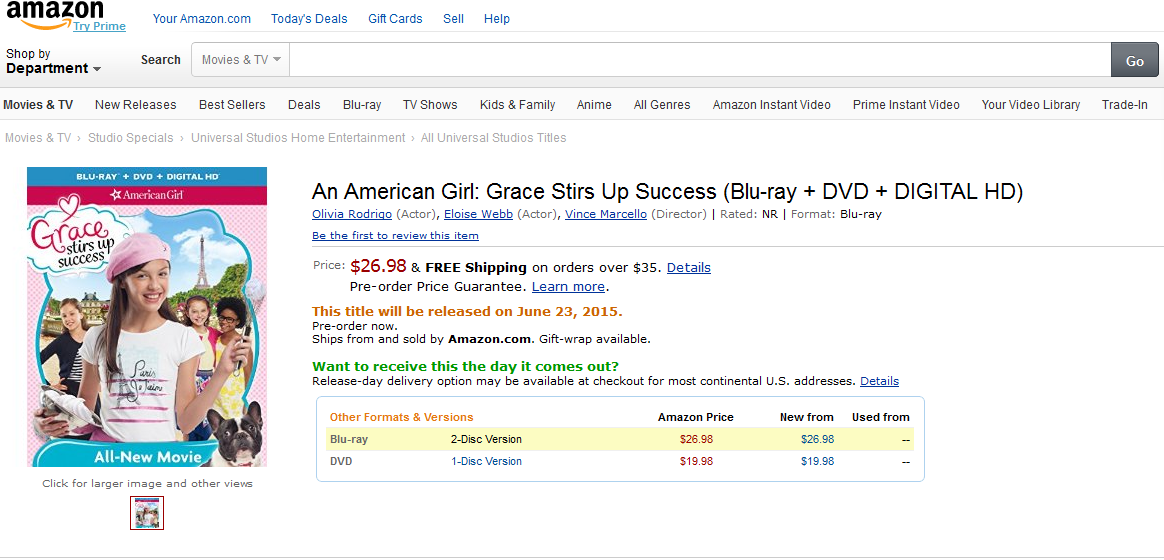
Task: Click 'Be the first to review this item'
Action: tap(395, 236)
